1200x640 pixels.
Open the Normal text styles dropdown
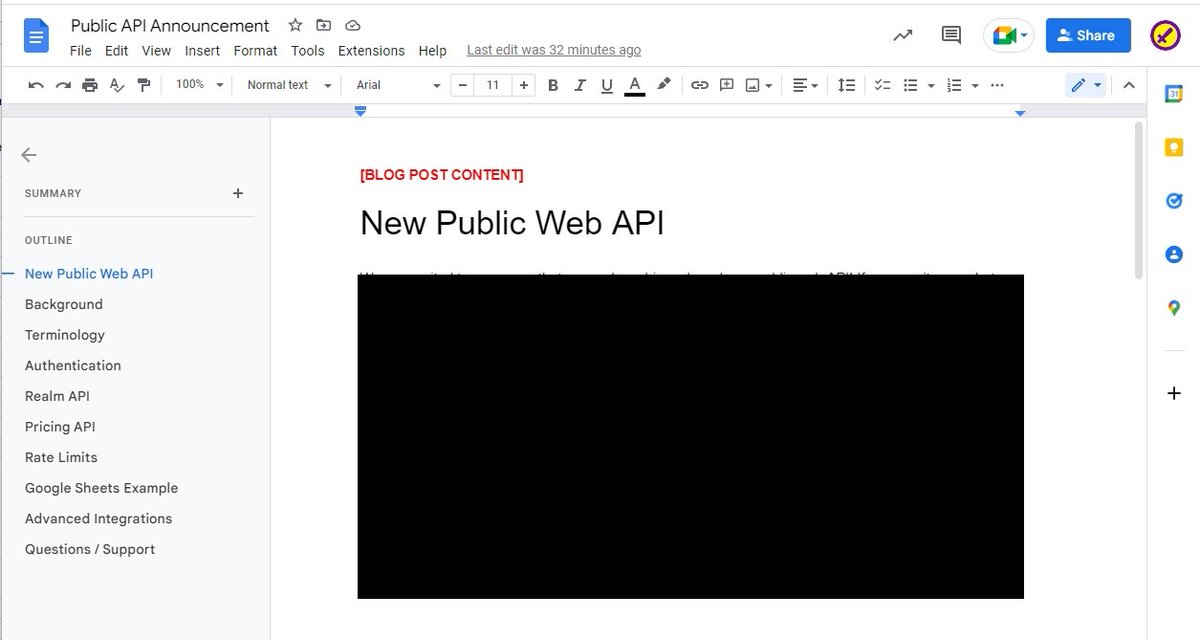288,85
